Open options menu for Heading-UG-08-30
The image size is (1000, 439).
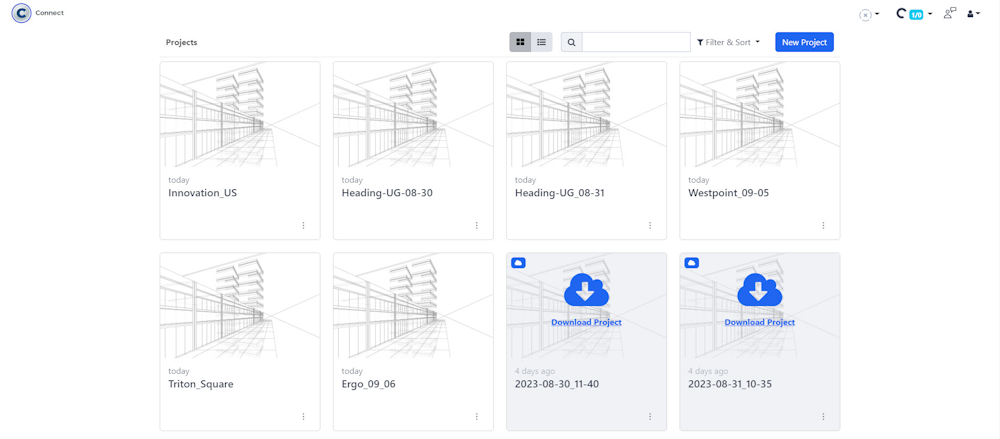point(476,225)
